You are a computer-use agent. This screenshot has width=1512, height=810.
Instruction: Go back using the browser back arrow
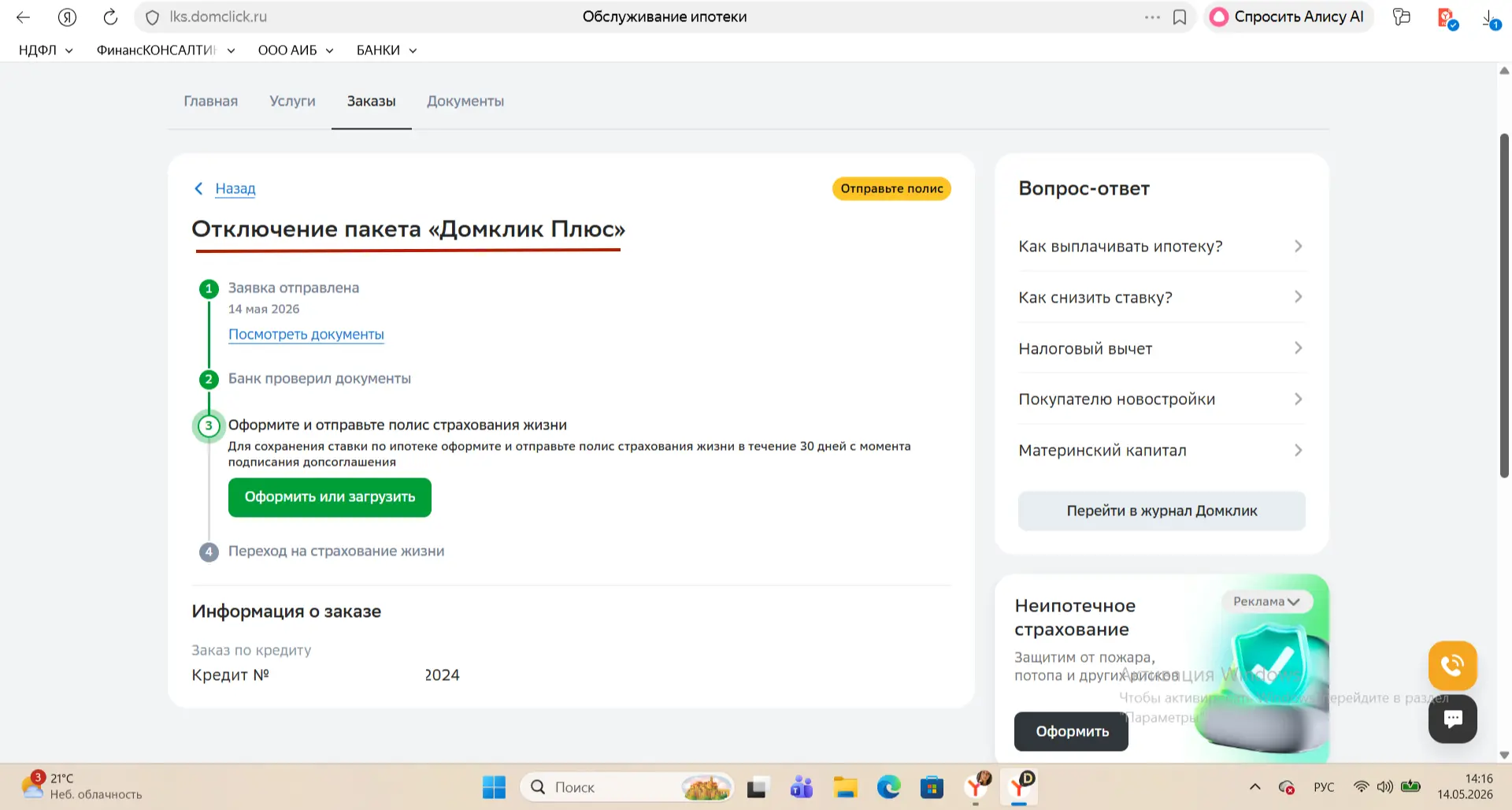click(23, 17)
